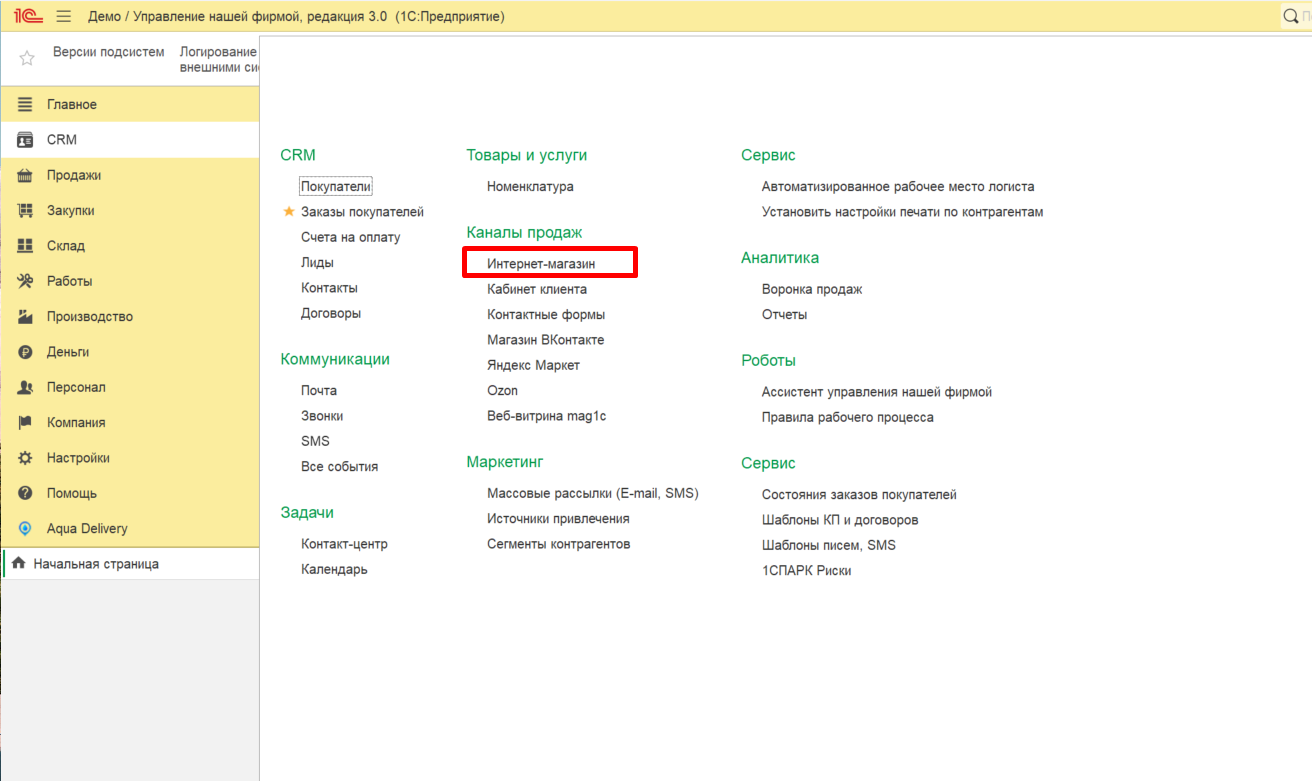Open the Договоры link
The height and width of the screenshot is (781, 1312).
[x=331, y=313]
